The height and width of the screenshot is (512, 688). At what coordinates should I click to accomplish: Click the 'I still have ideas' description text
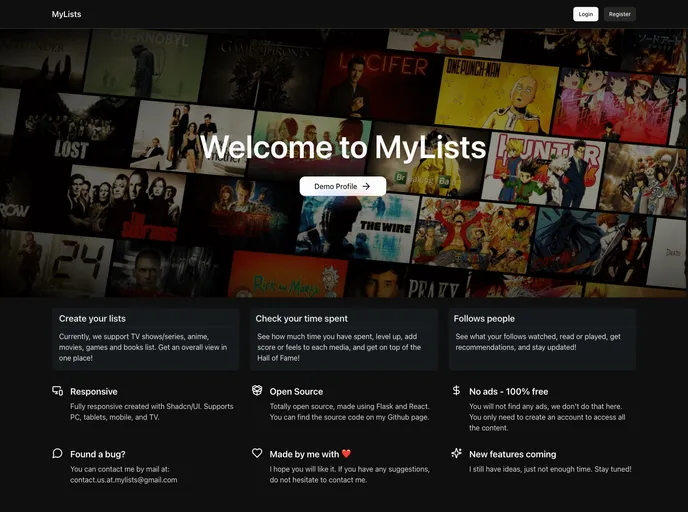coord(550,469)
